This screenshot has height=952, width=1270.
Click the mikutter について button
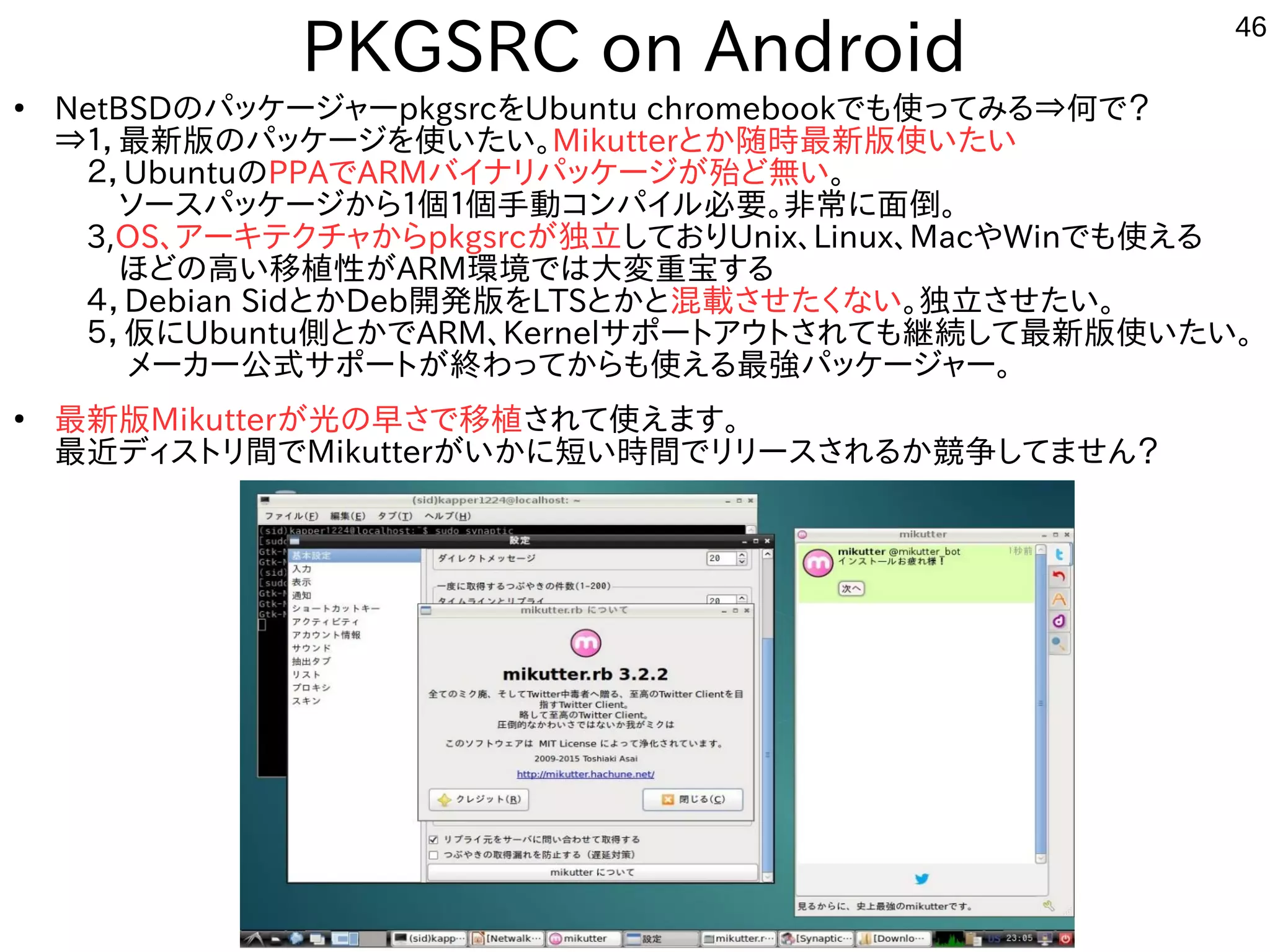(592, 872)
